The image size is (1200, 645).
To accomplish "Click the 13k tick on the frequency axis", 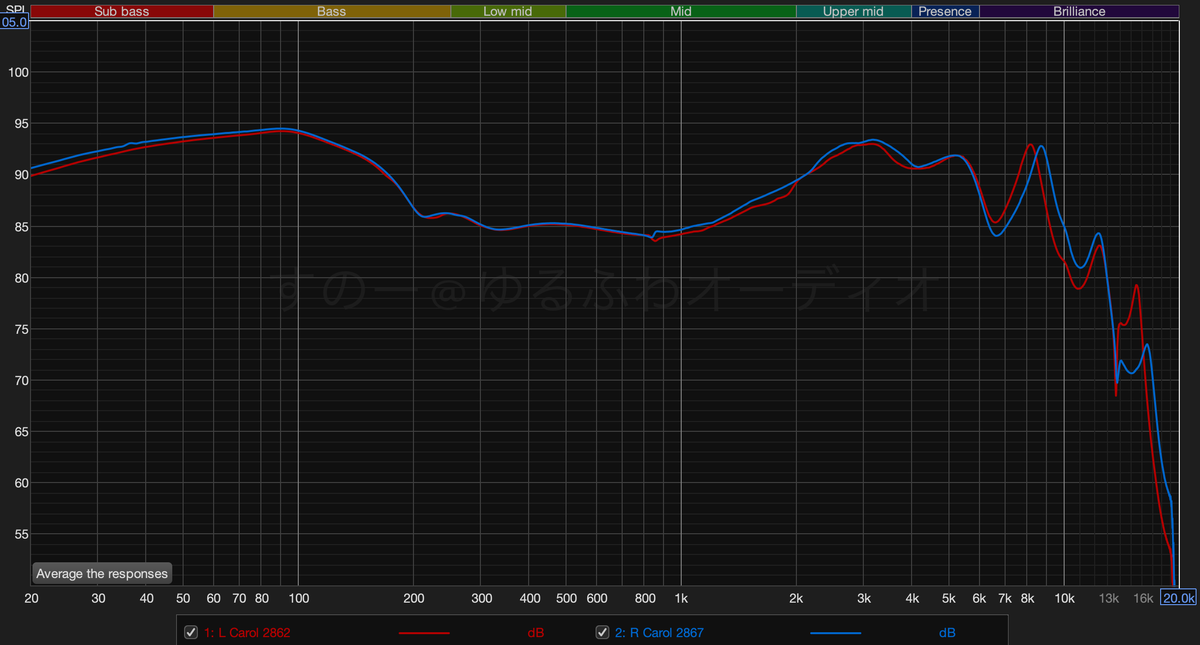I will click(1109, 599).
